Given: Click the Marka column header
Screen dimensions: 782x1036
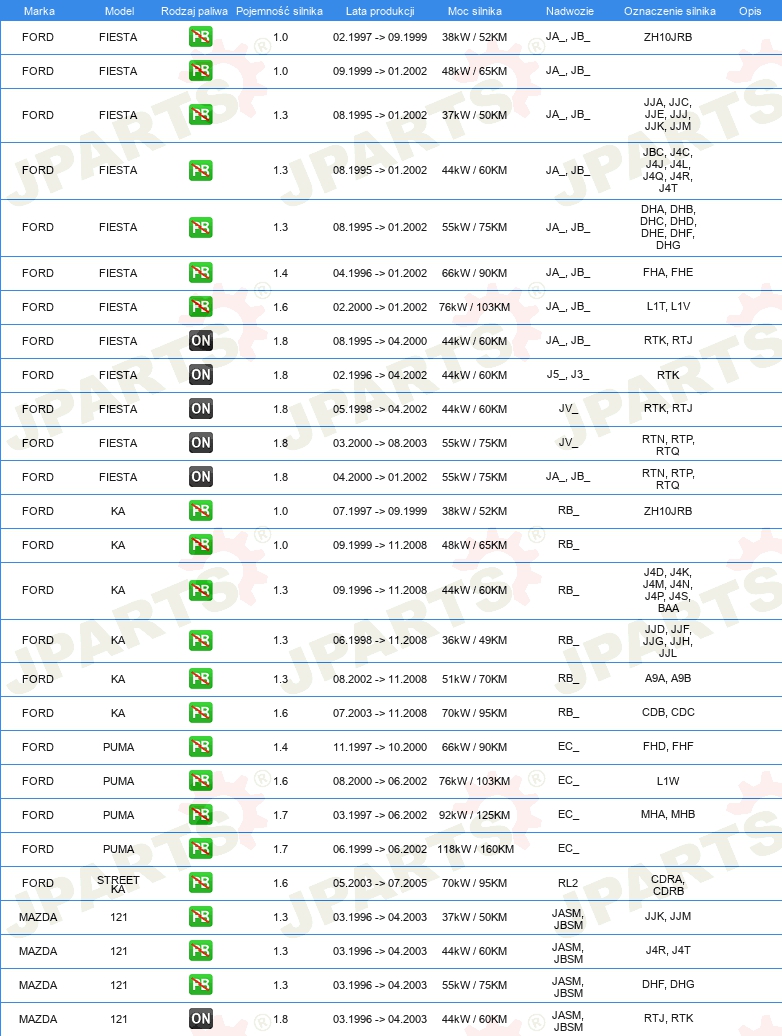Looking at the screenshot, I should (39, 11).
